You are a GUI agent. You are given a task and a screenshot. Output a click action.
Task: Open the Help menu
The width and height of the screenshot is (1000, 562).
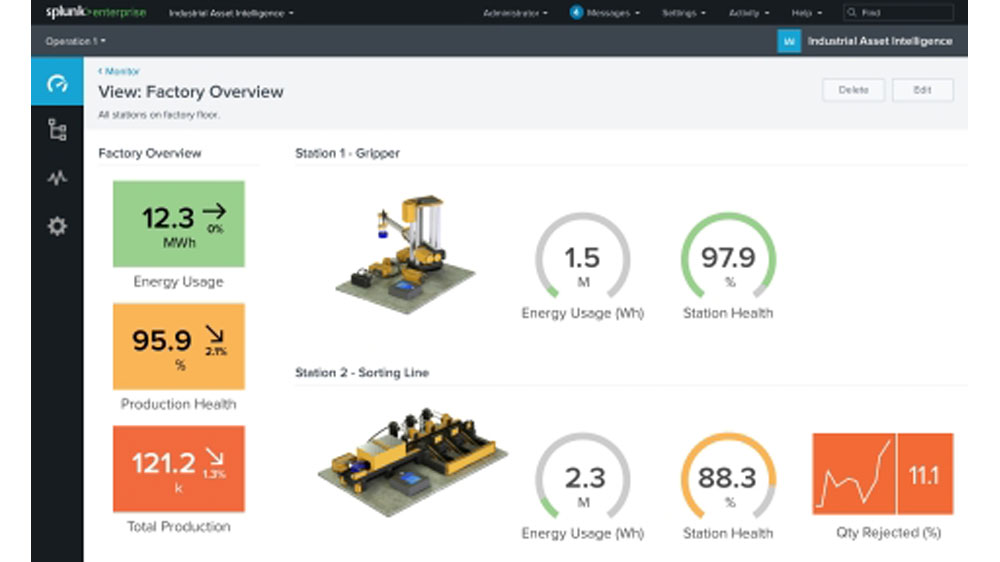click(806, 14)
